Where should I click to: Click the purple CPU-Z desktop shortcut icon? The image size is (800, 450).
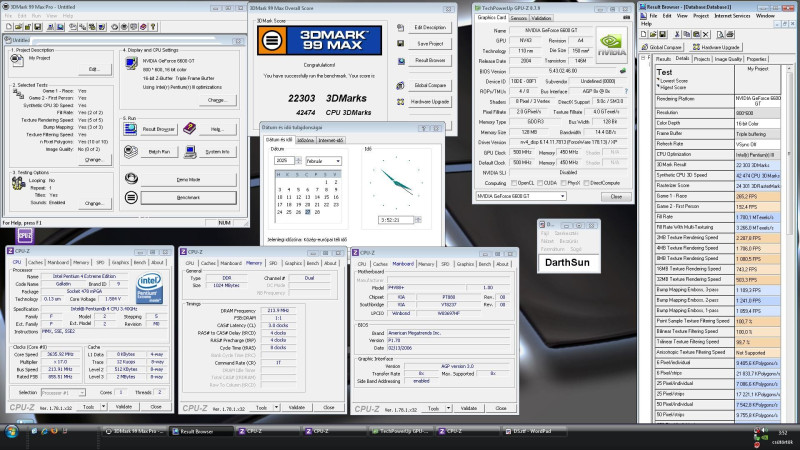pyautogui.click(x=24, y=235)
